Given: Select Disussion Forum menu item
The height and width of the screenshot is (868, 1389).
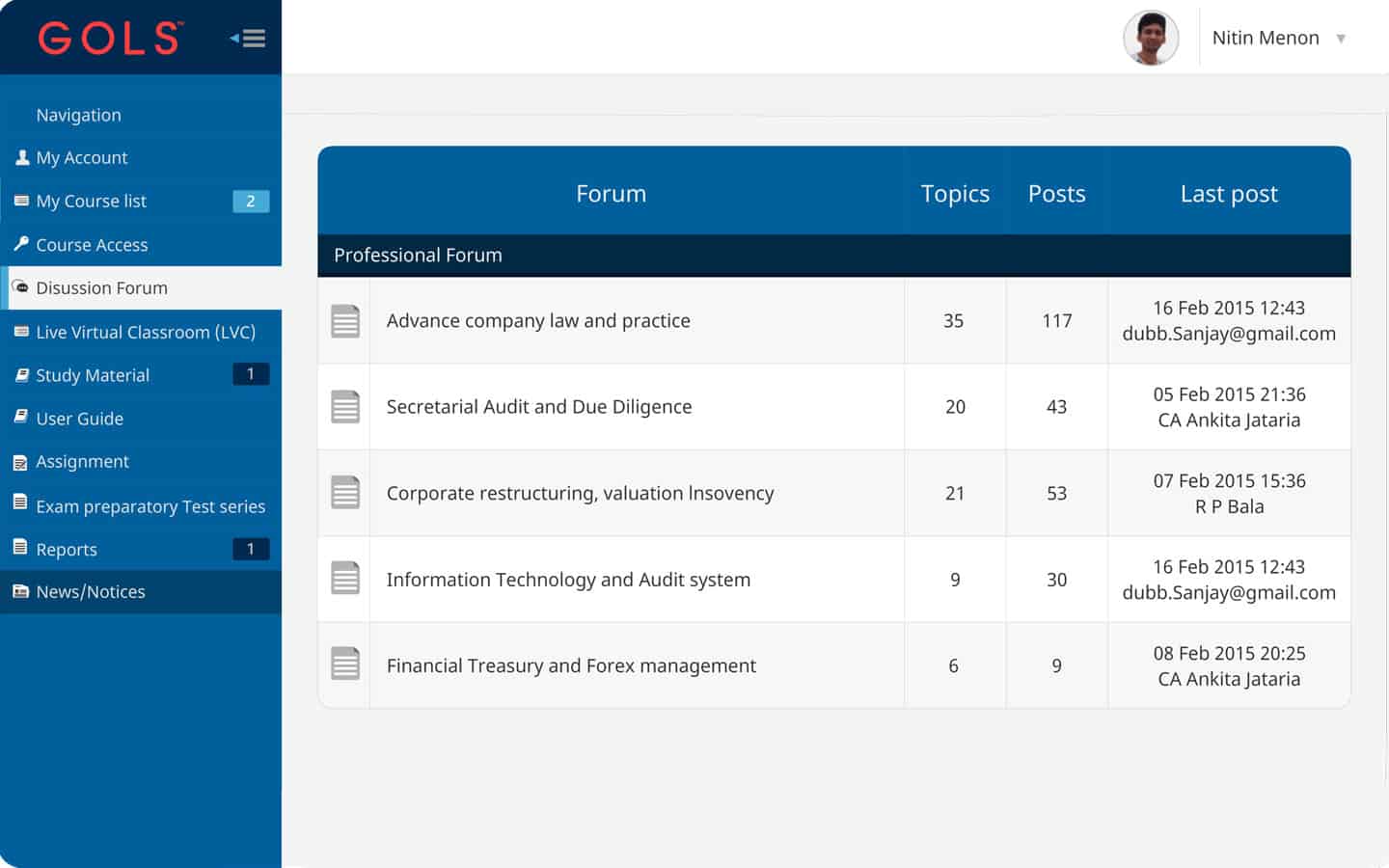Looking at the screenshot, I should (x=141, y=287).
